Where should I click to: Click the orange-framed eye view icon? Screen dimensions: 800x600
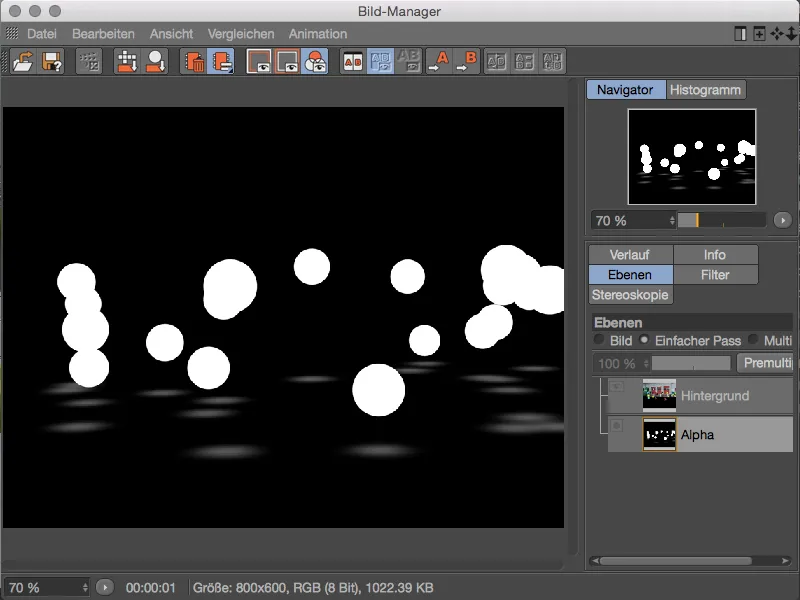287,61
